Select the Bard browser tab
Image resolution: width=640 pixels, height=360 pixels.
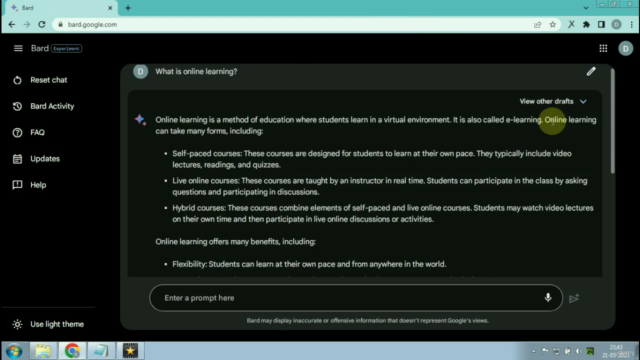pyautogui.click(x=61, y=8)
